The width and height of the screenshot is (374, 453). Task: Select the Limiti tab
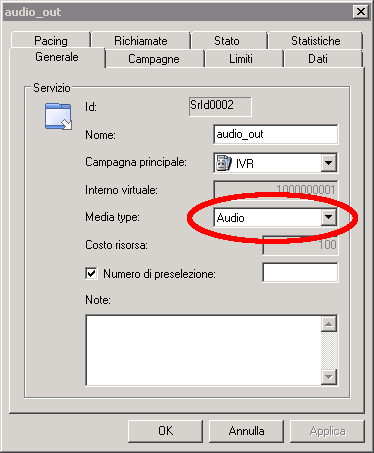tap(241, 59)
